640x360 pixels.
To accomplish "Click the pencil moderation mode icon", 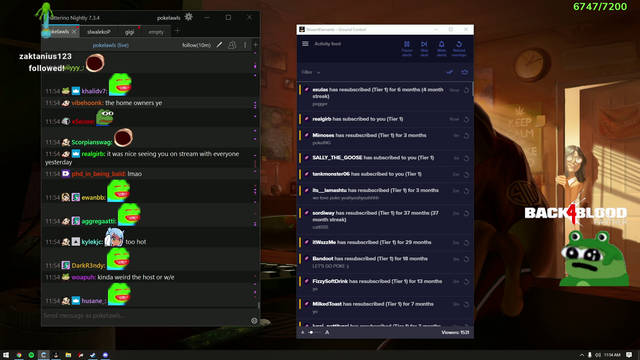I will tap(219, 45).
